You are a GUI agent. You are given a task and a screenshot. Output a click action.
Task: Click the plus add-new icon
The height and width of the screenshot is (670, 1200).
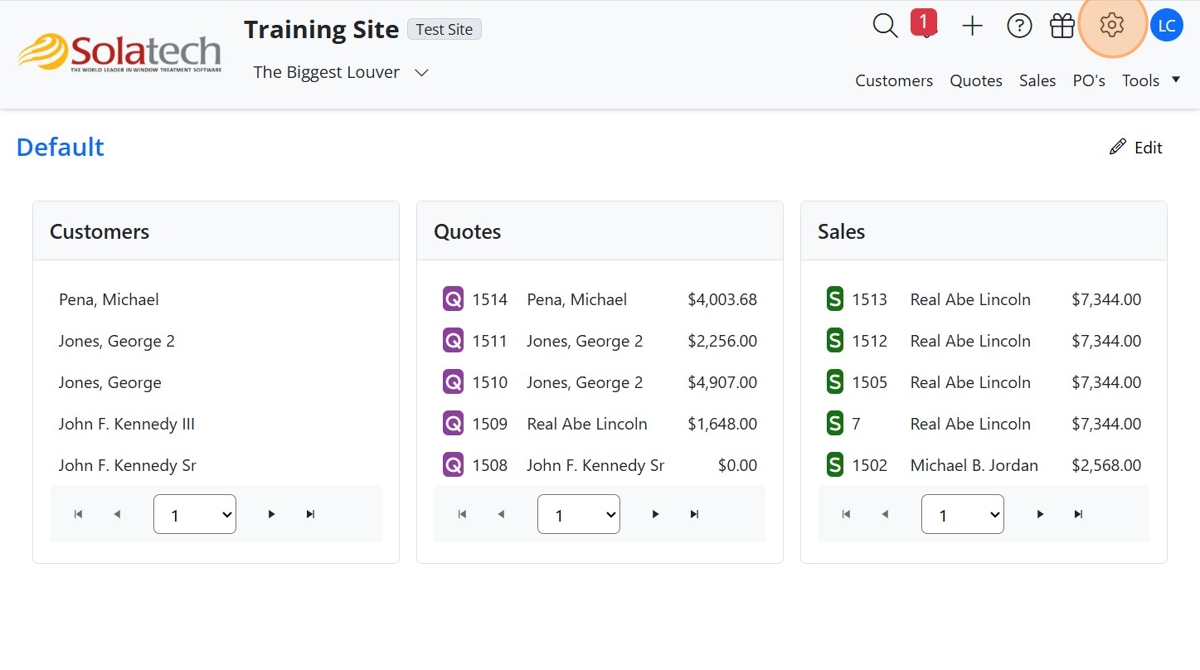[972, 26]
